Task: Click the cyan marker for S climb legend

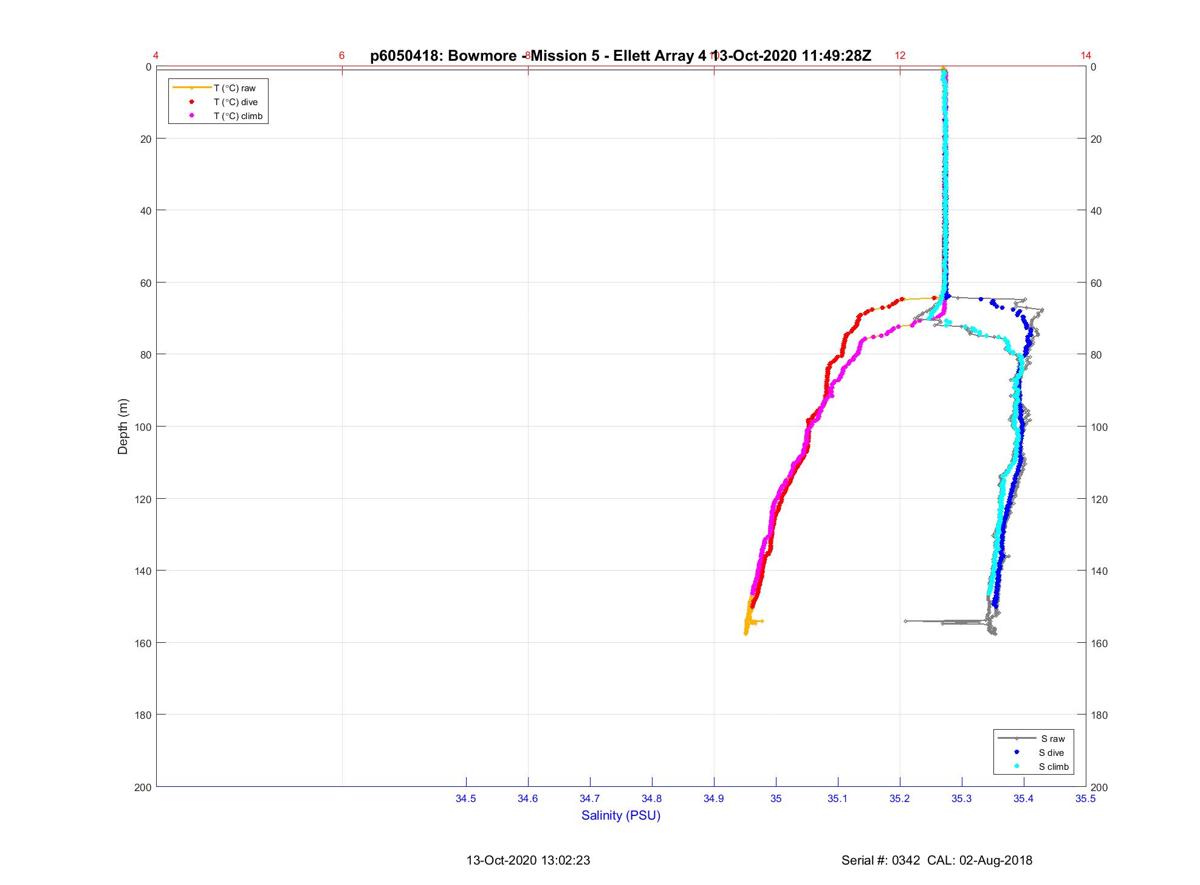Action: click(1016, 766)
